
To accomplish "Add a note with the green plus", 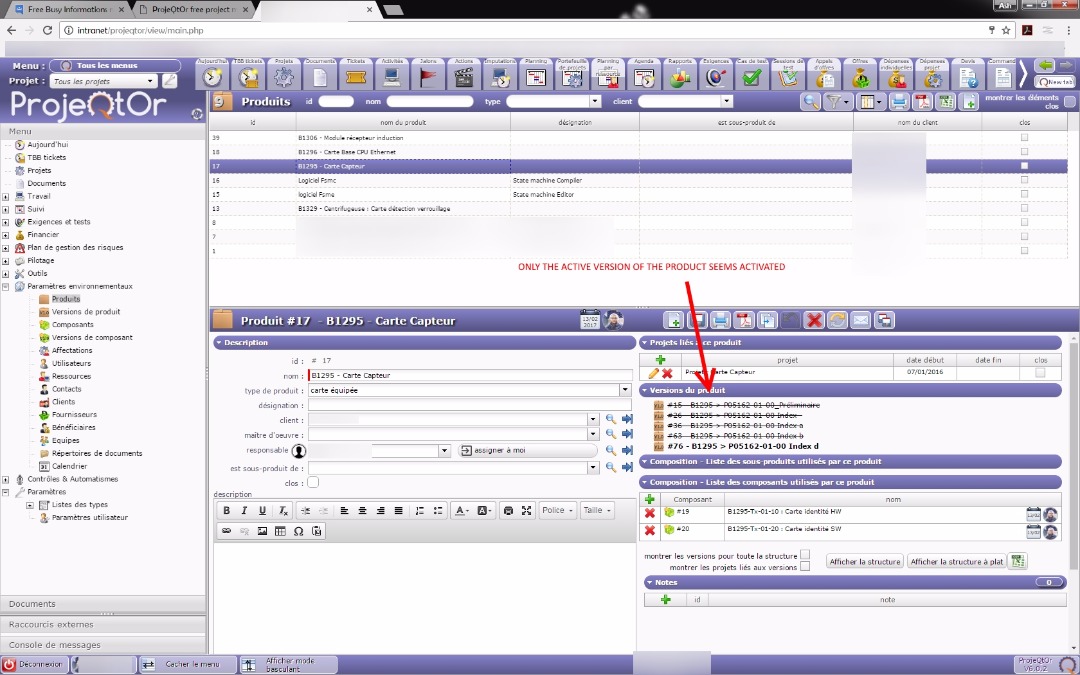I will click(665, 600).
